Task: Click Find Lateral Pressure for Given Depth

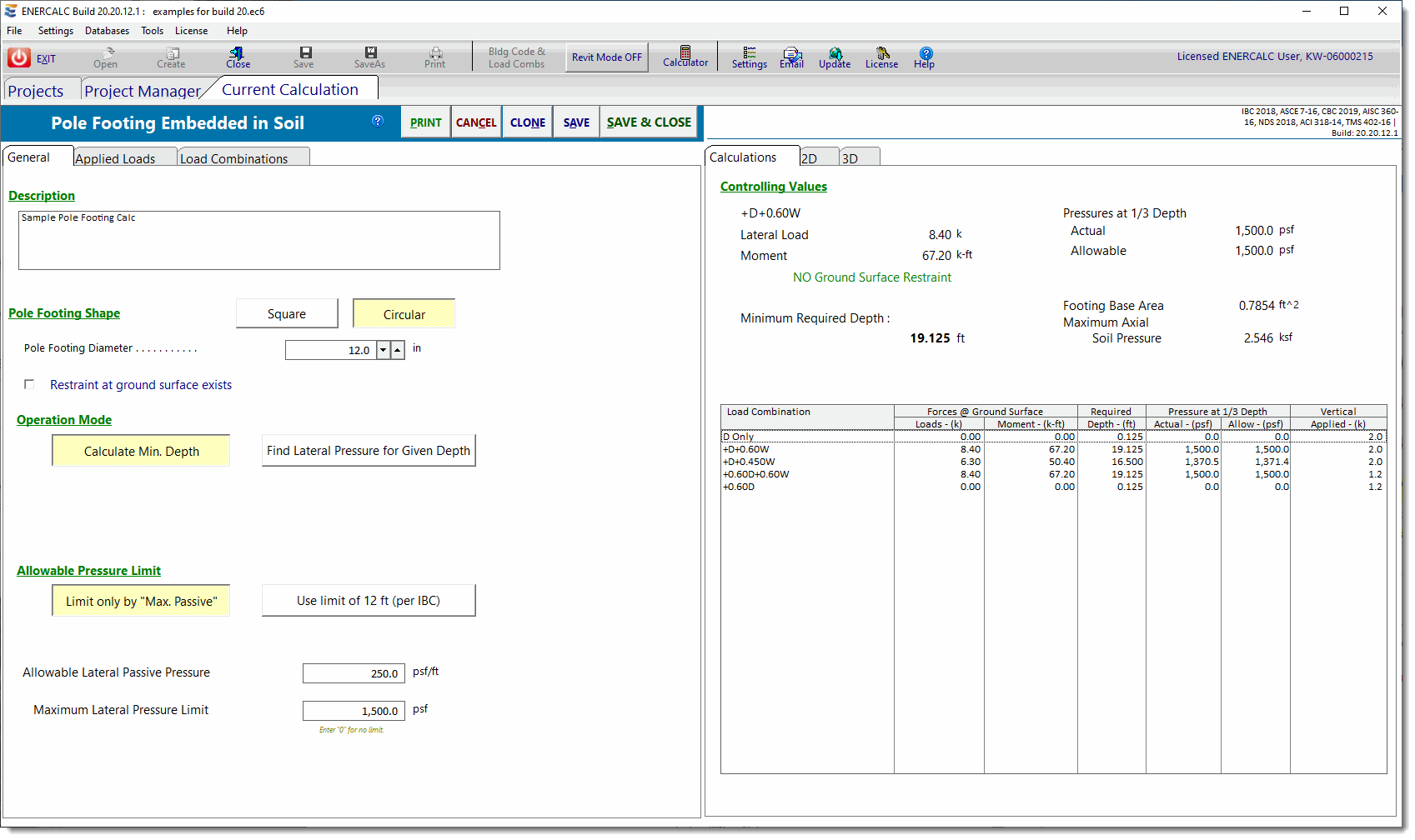Action: [x=369, y=451]
